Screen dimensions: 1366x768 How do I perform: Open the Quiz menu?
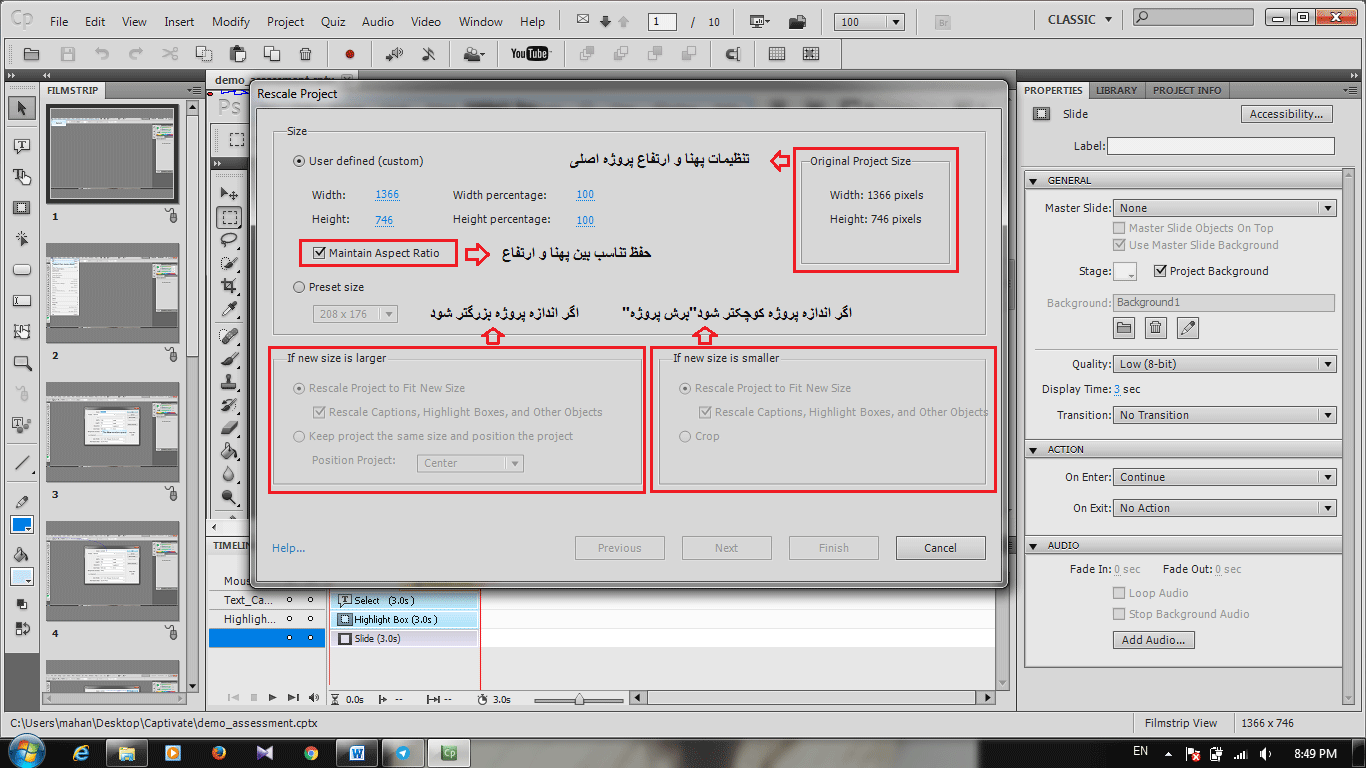(x=333, y=21)
